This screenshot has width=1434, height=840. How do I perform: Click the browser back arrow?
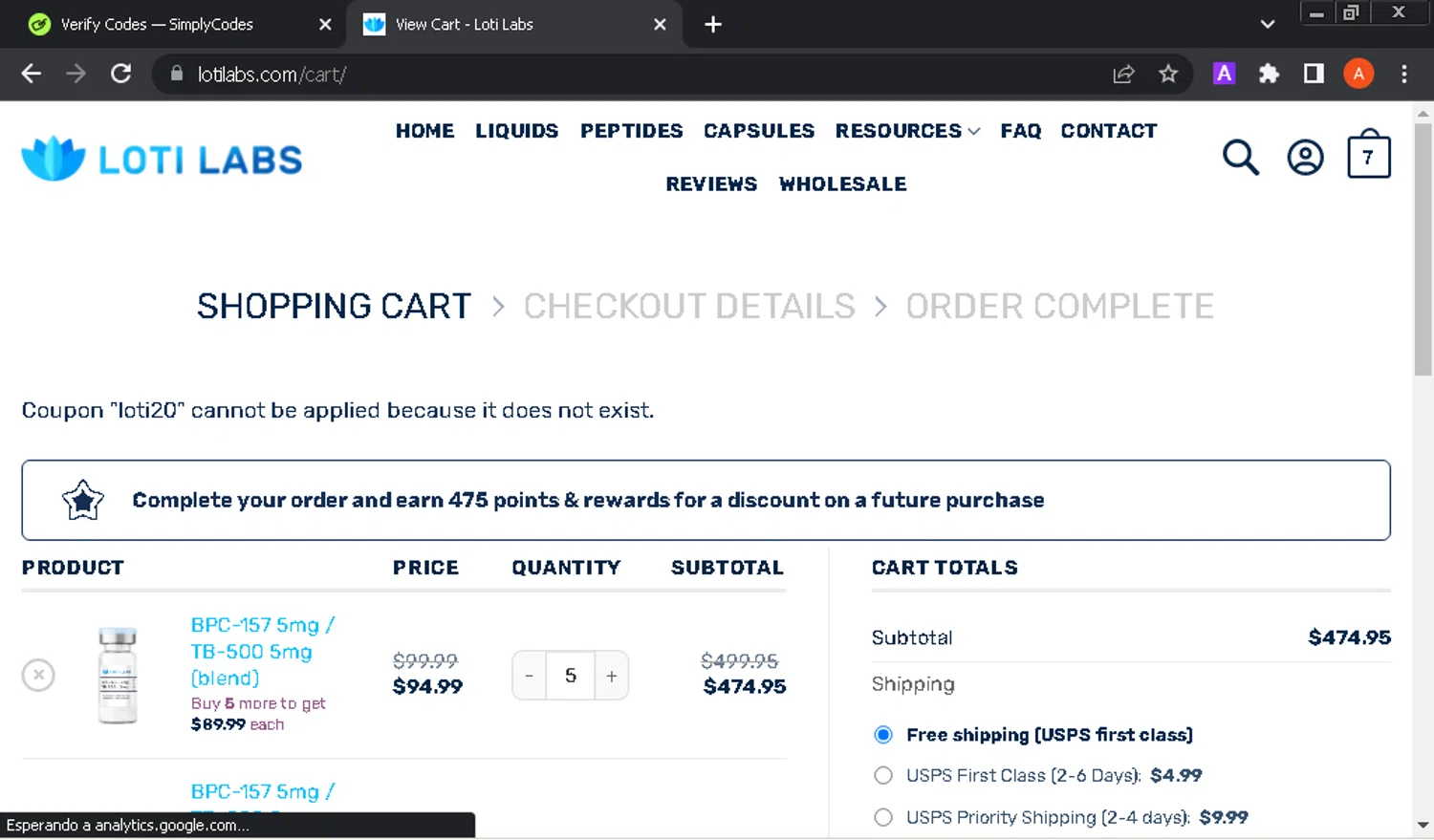32,74
